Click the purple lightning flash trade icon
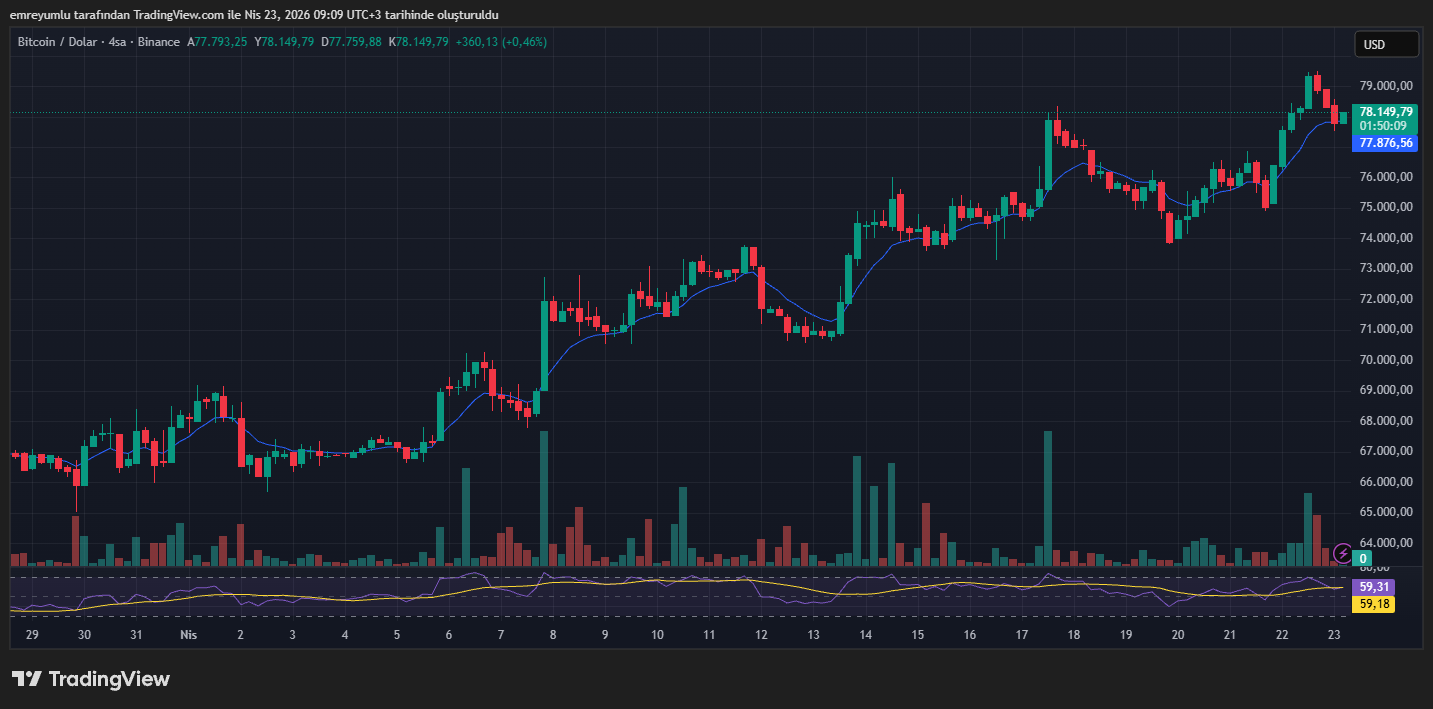The width and height of the screenshot is (1433, 709). (1342, 552)
